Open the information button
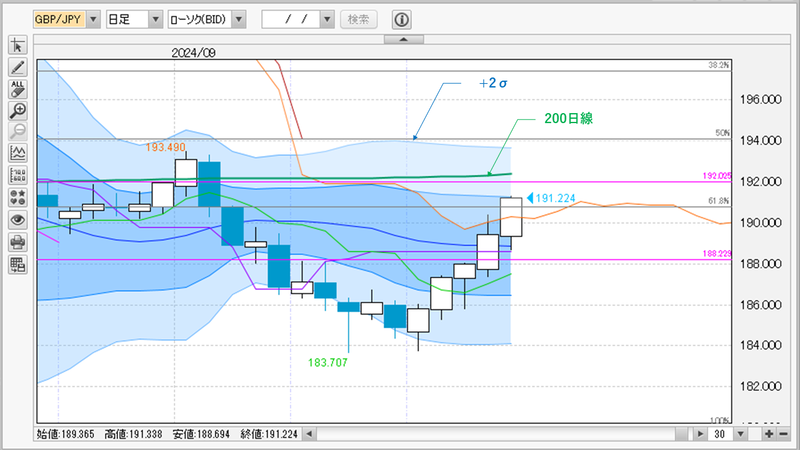800x450 pixels. click(x=402, y=19)
